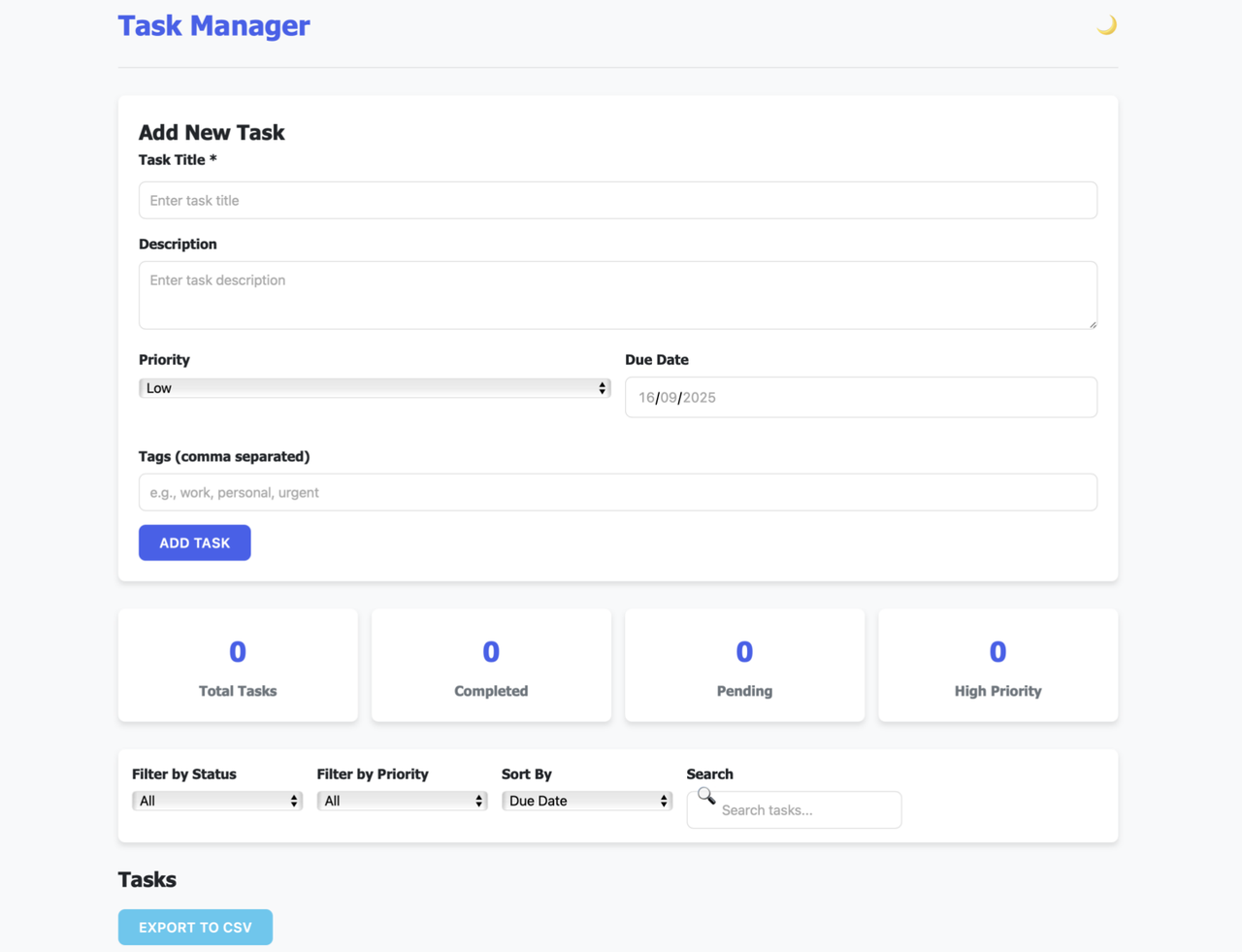Click the Total Tasks stat card
The width and height of the screenshot is (1242, 952).
238,665
